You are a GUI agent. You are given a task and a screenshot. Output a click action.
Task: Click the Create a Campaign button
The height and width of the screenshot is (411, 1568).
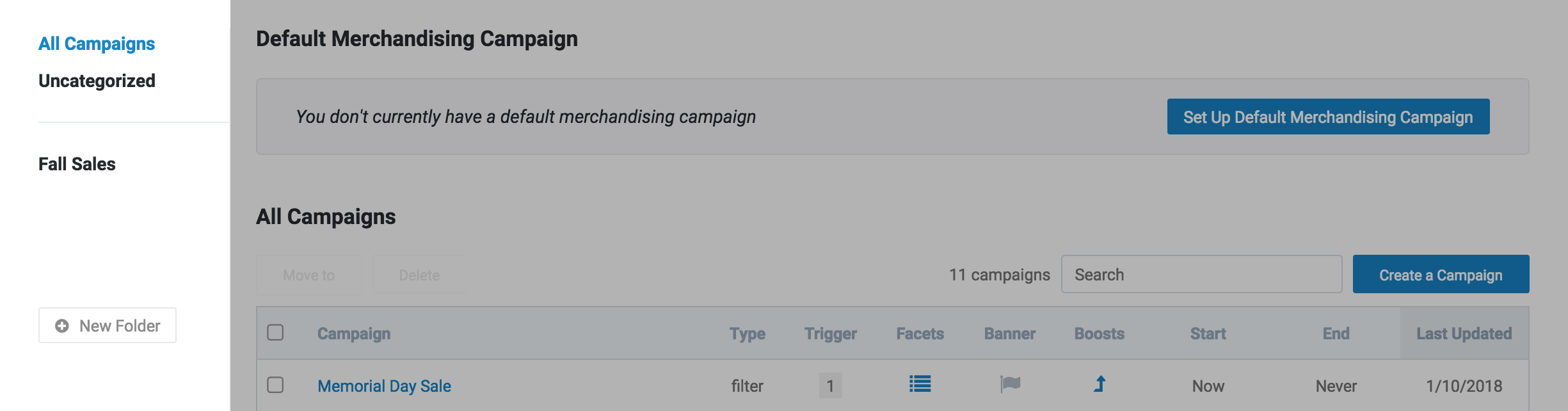click(1441, 275)
